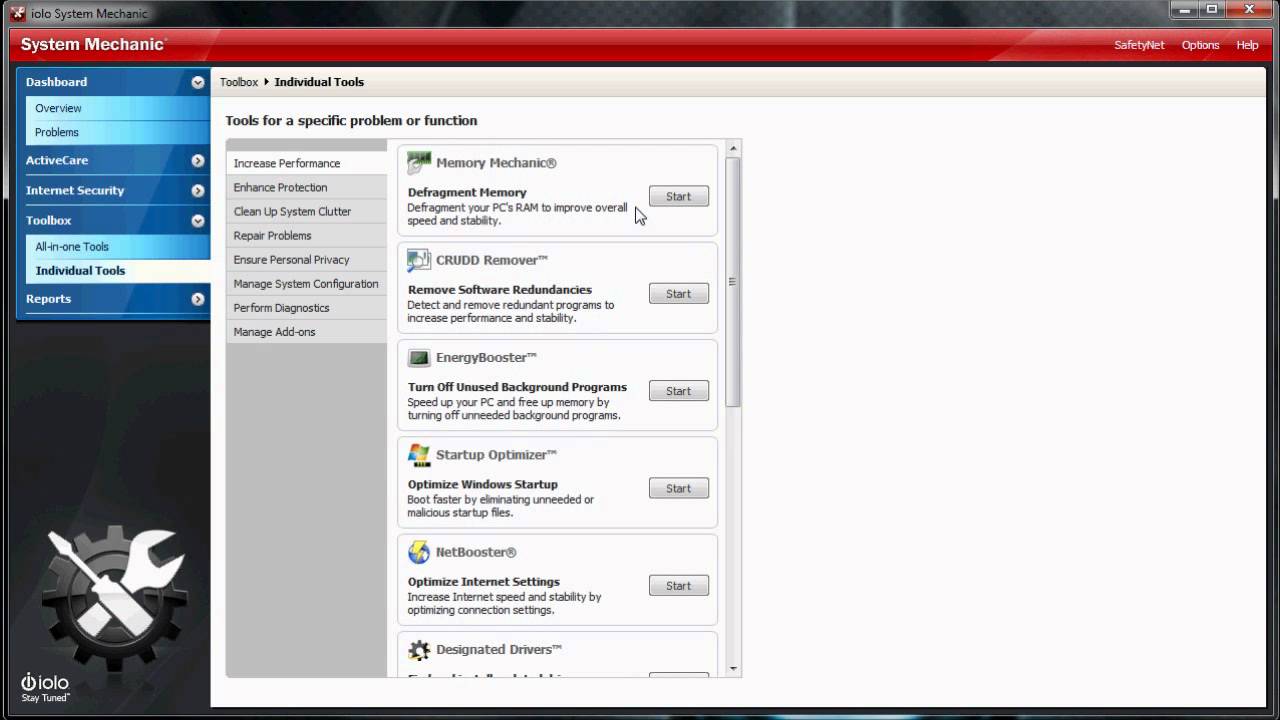The width and height of the screenshot is (1280, 720).
Task: Click the Designated Drivers gear icon
Action: [x=419, y=649]
